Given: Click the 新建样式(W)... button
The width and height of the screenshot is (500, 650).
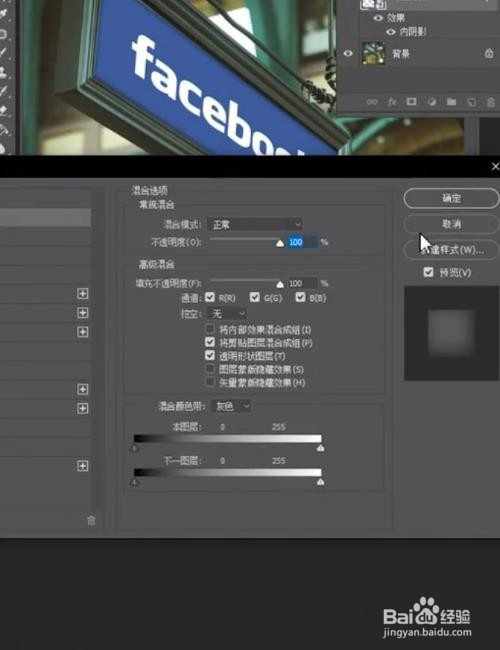Looking at the screenshot, I should coord(451,250).
